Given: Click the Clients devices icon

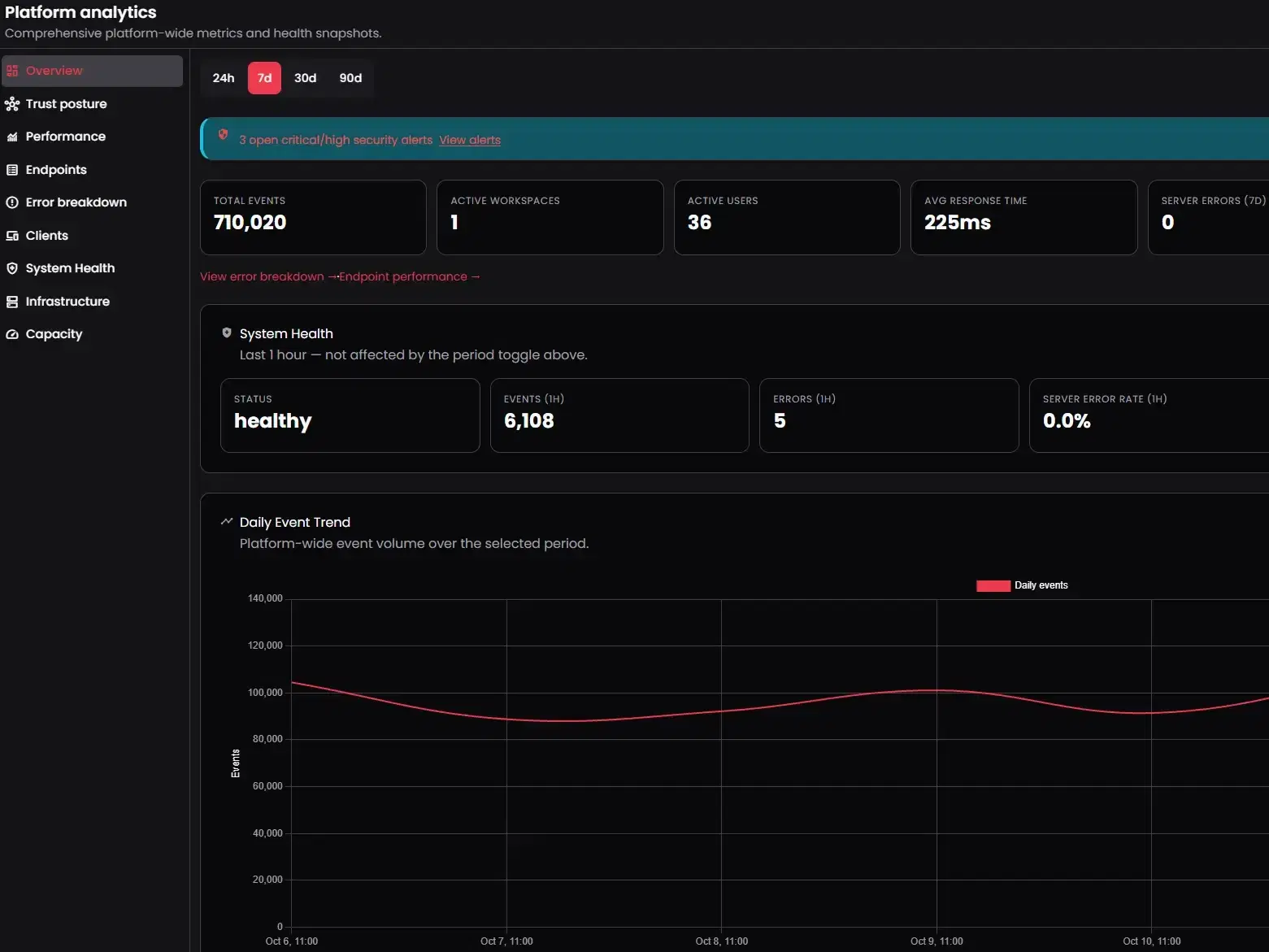Looking at the screenshot, I should tap(12, 236).
